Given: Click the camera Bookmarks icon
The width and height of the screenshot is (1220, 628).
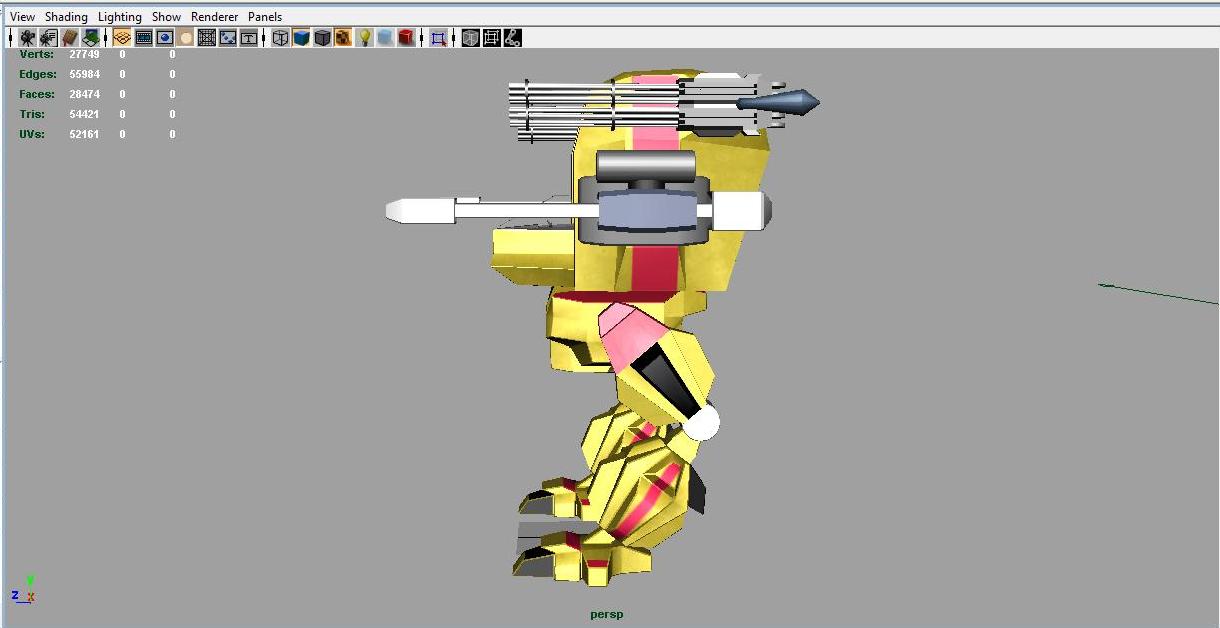Looking at the screenshot, I should pos(69,38).
